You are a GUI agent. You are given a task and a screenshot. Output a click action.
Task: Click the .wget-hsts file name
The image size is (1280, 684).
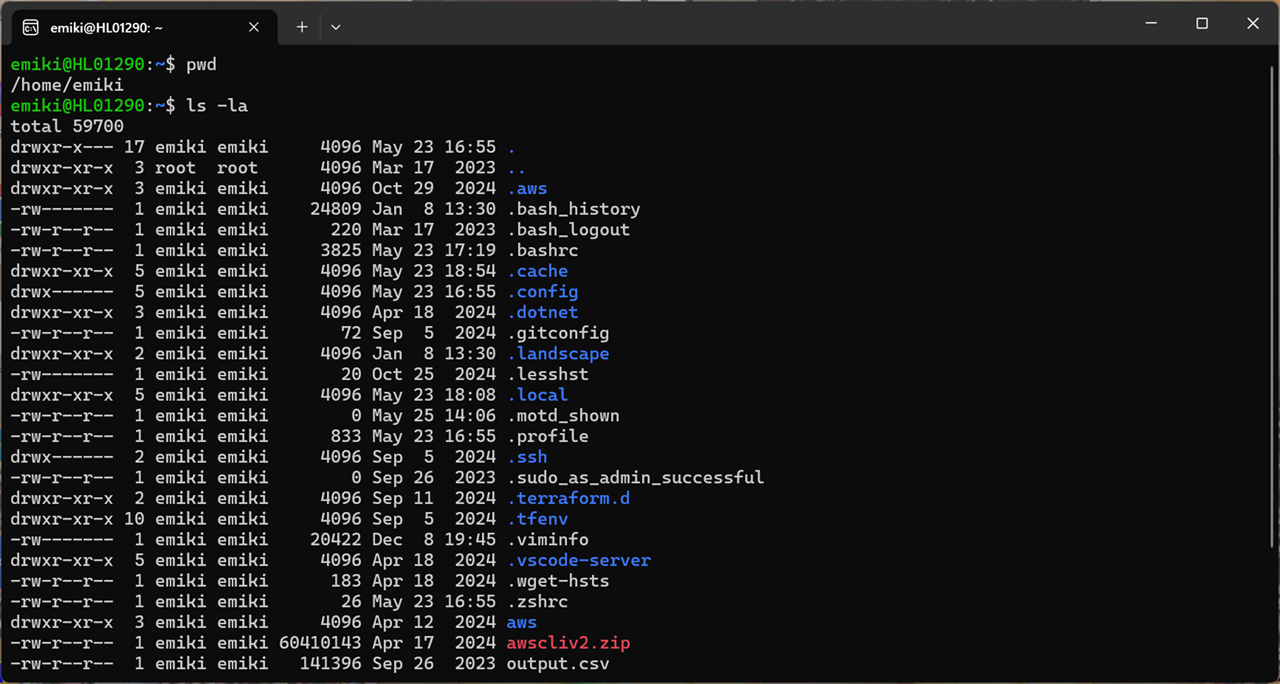[x=558, y=581]
